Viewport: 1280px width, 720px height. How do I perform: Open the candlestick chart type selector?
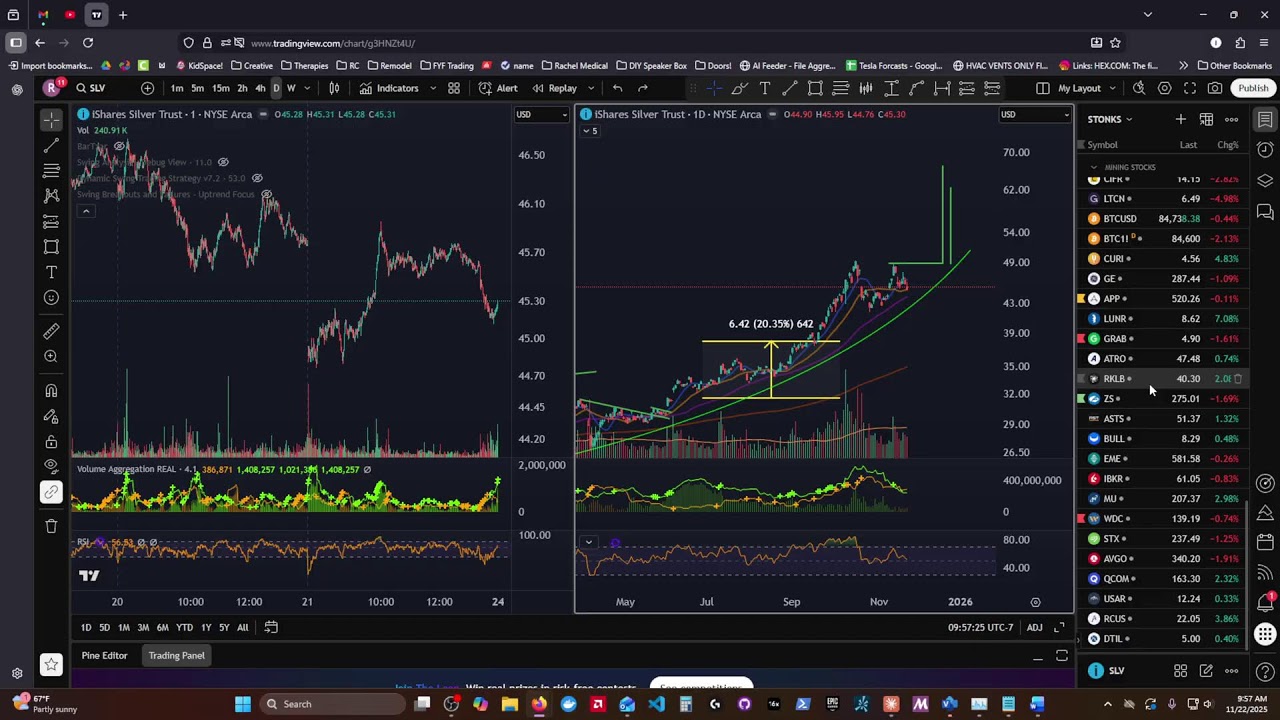[334, 88]
